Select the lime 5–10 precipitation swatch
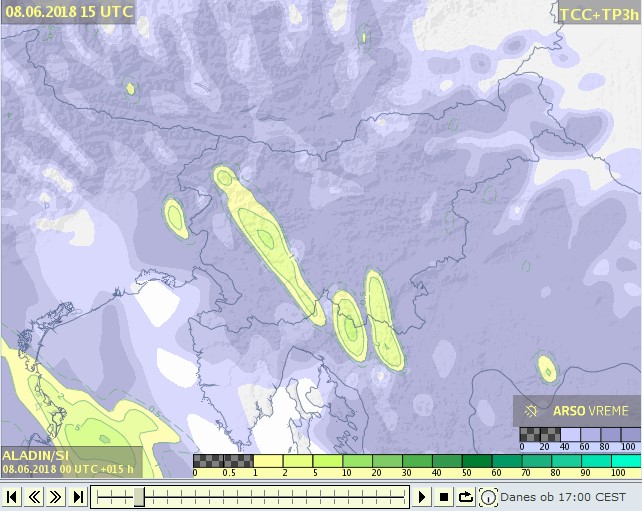Screen dimensions: 642x511 [x=328, y=461]
